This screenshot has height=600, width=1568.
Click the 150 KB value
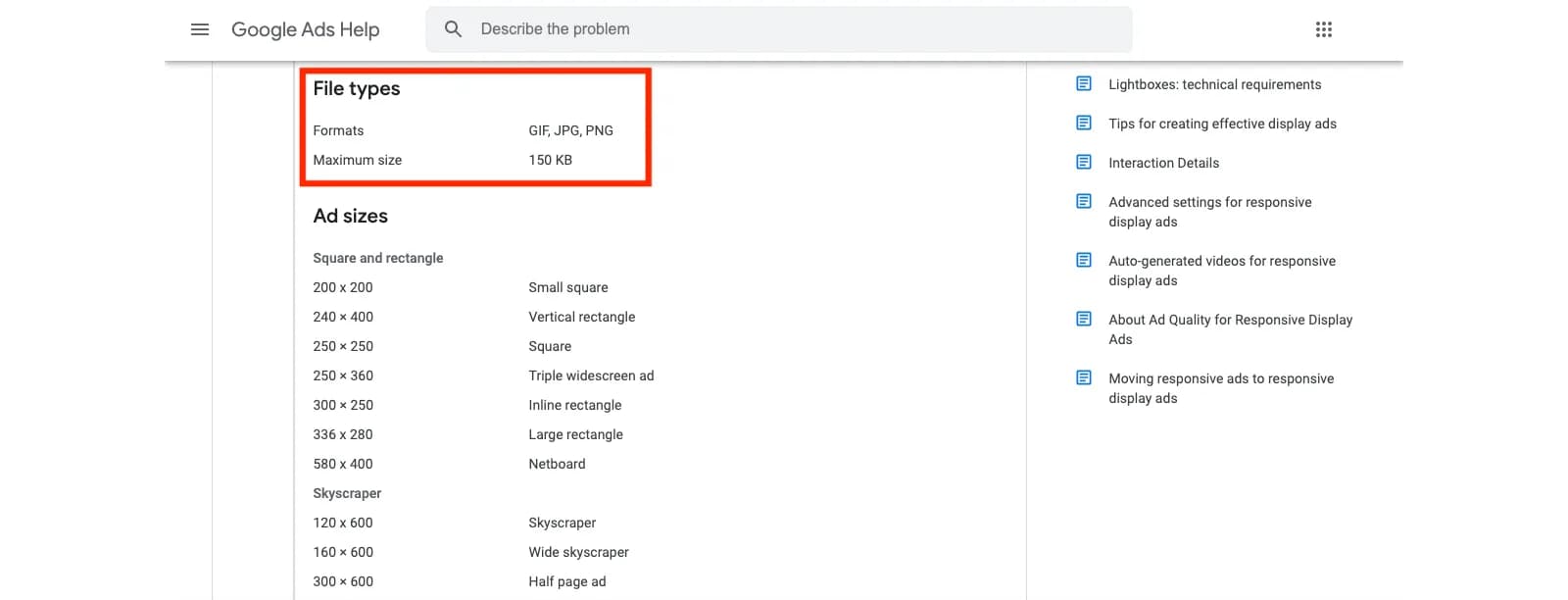[550, 160]
